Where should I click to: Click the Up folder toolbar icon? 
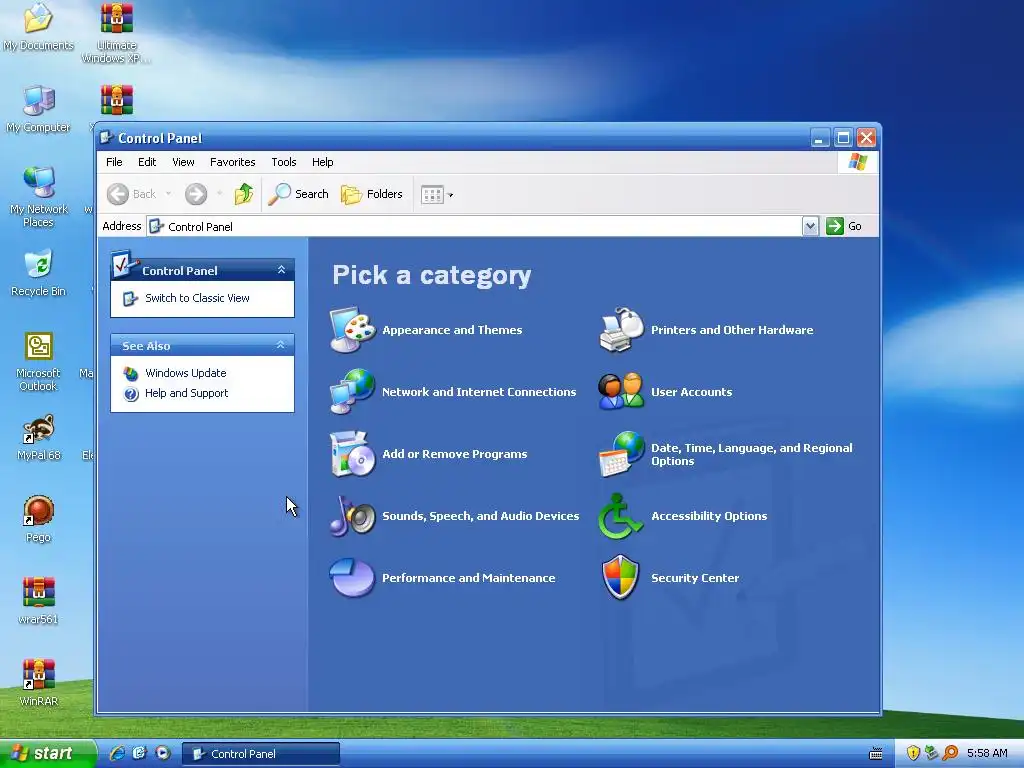click(244, 194)
